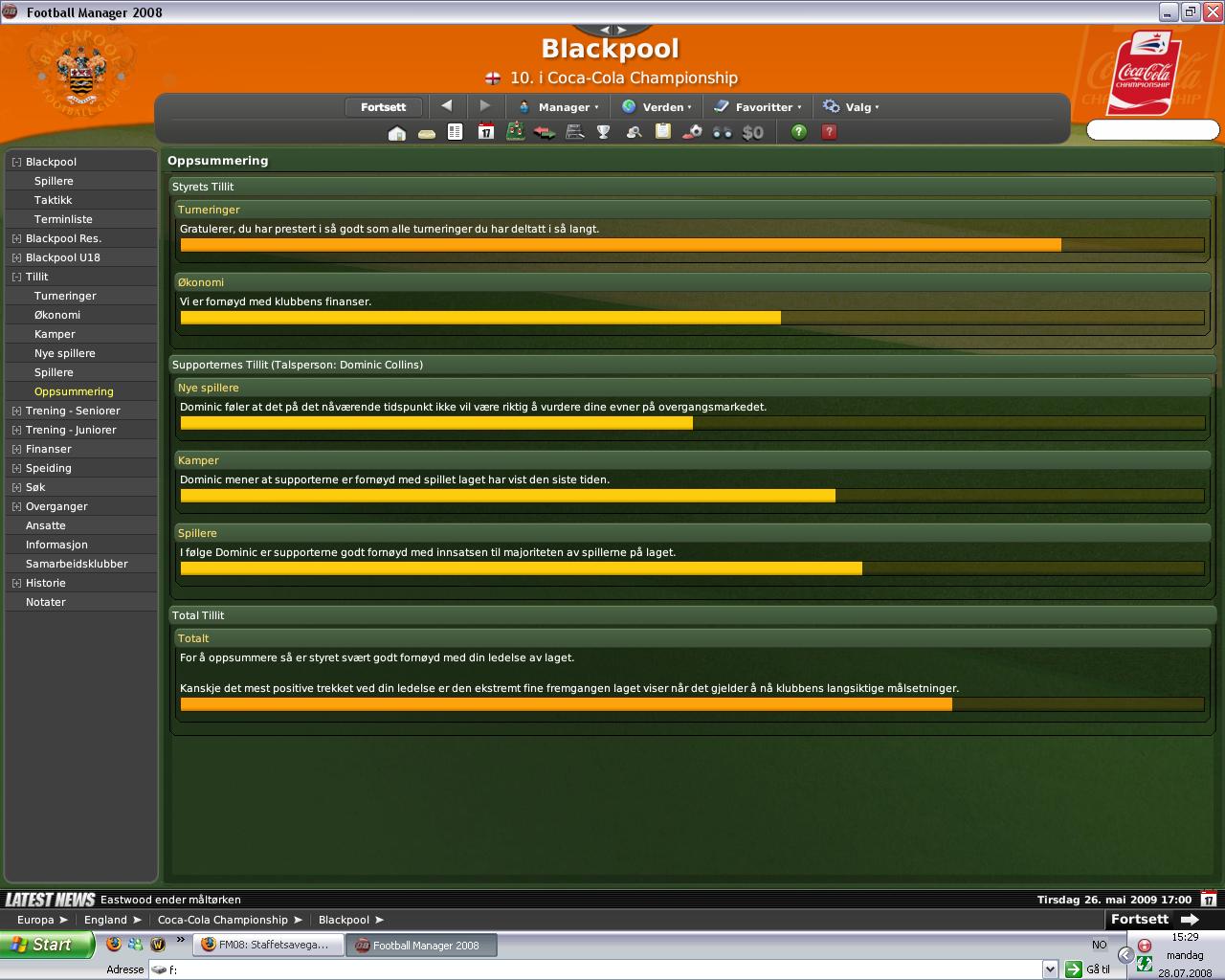Open the tactics pitch icon

pos(516,131)
